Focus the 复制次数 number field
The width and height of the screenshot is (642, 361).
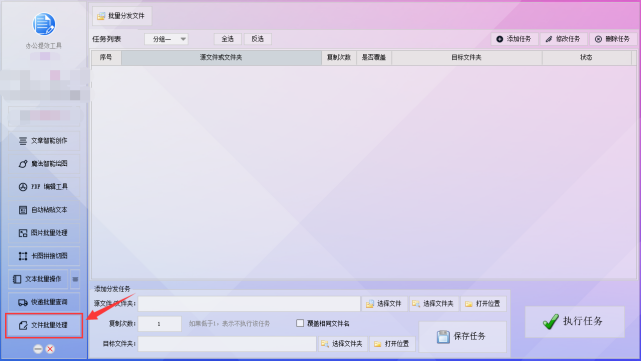pyautogui.click(x=159, y=324)
